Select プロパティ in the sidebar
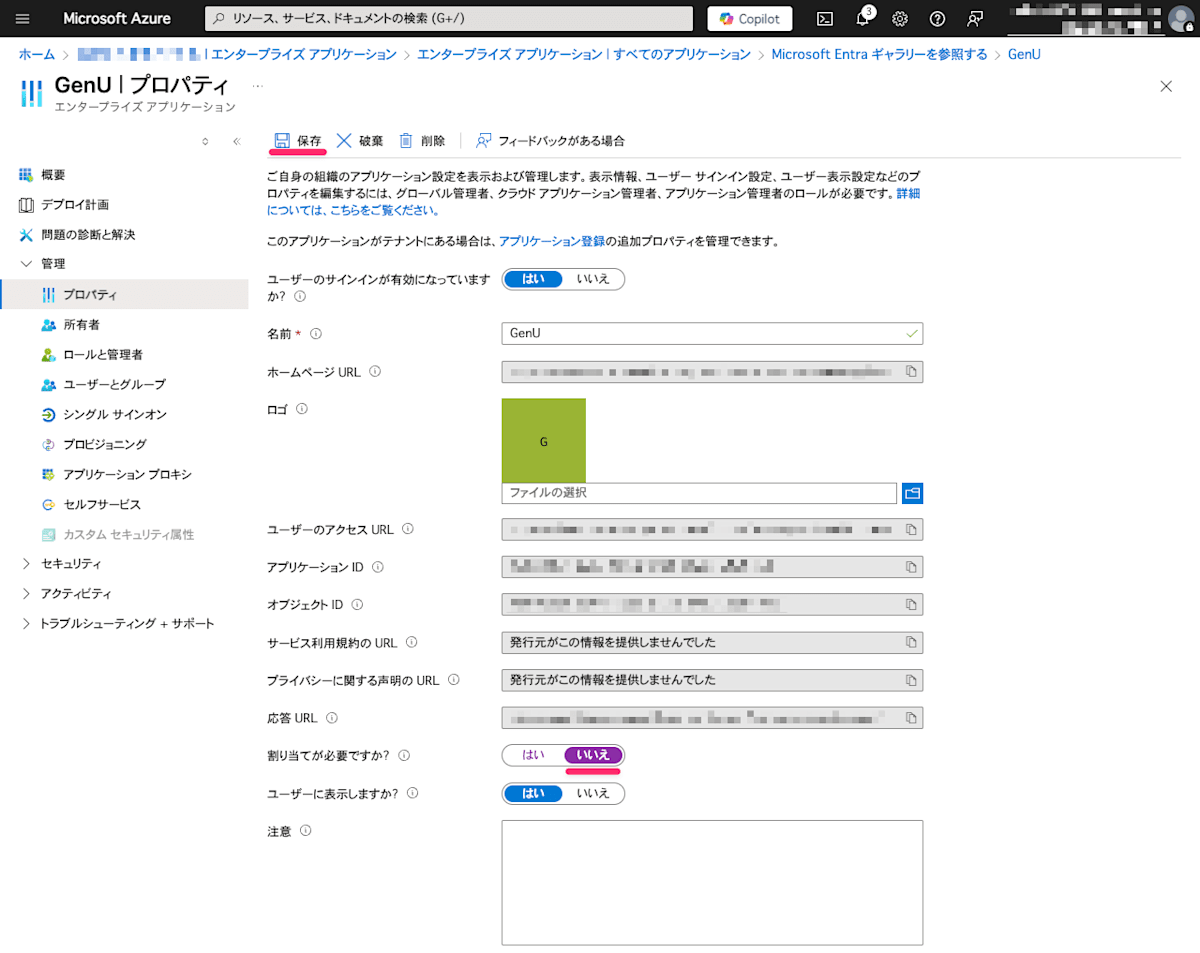The height and width of the screenshot is (953, 1200). (124, 295)
